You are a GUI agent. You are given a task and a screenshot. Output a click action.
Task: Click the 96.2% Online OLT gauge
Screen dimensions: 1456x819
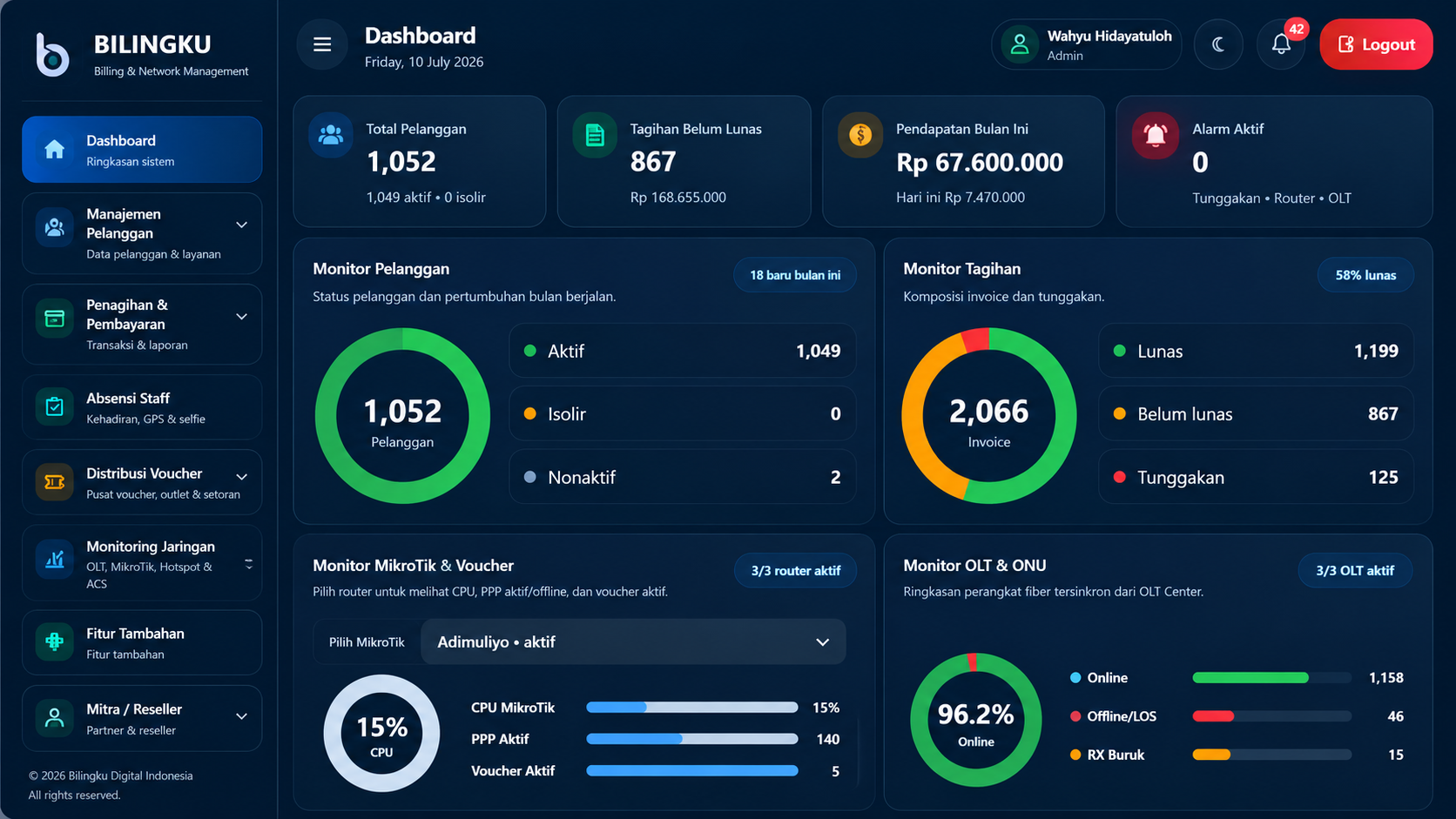[976, 721]
